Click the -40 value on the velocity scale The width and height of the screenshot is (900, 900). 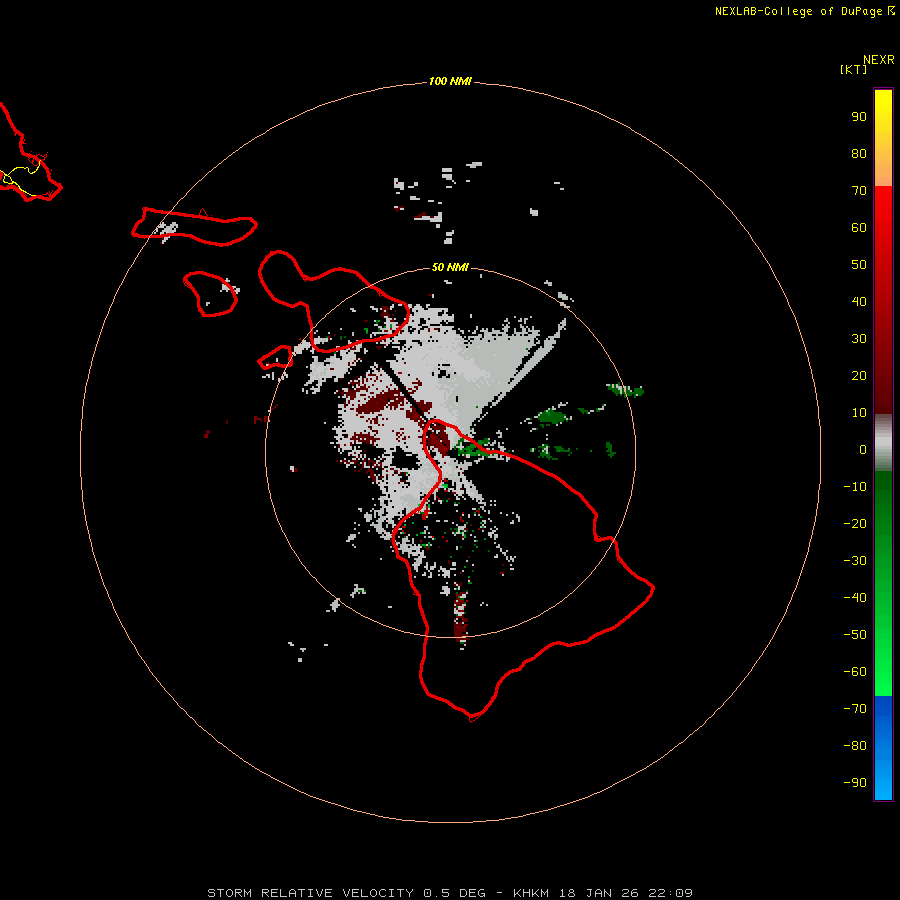coord(855,598)
